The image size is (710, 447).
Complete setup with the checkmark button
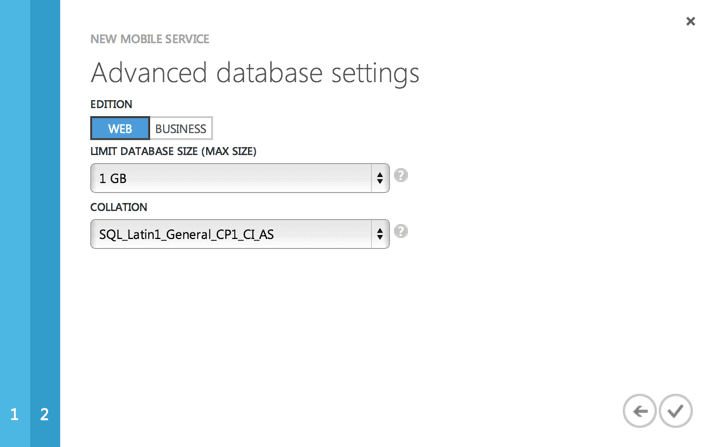pos(676,410)
